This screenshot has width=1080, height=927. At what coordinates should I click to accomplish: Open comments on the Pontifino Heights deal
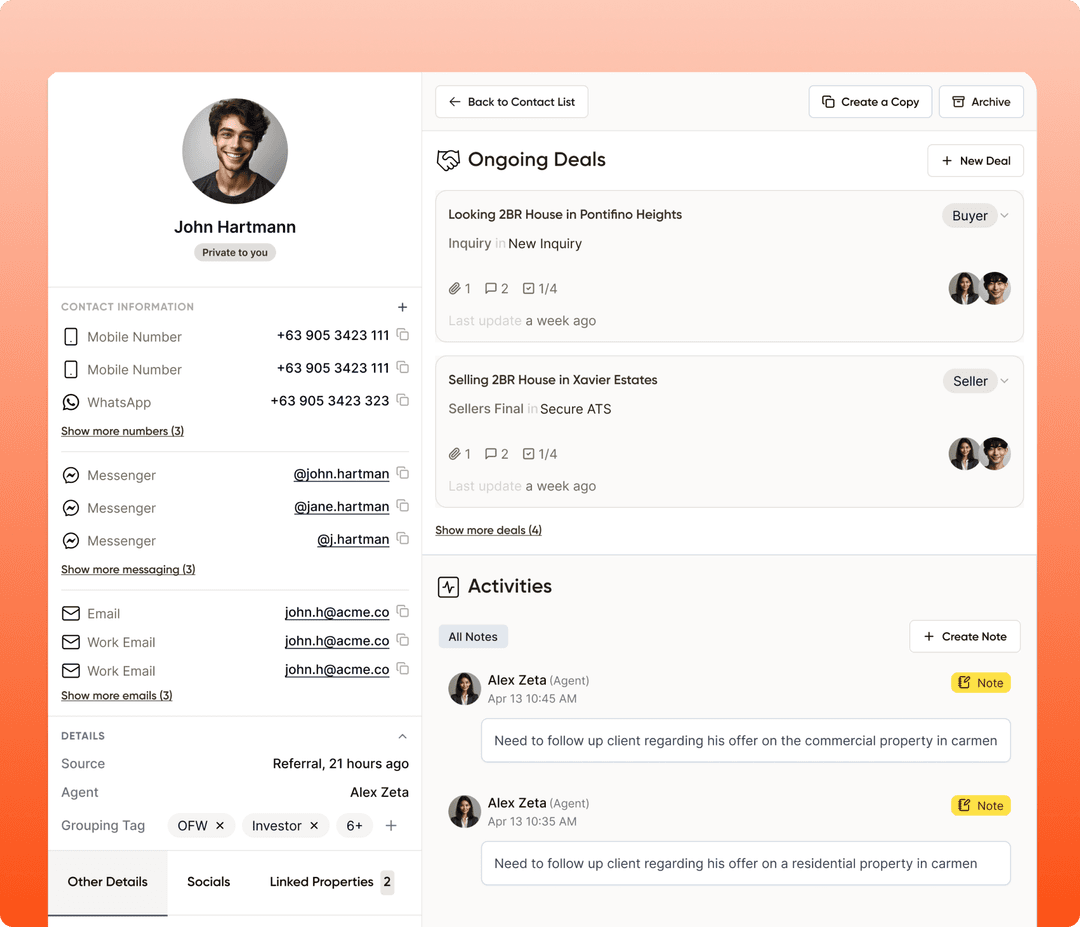click(497, 289)
